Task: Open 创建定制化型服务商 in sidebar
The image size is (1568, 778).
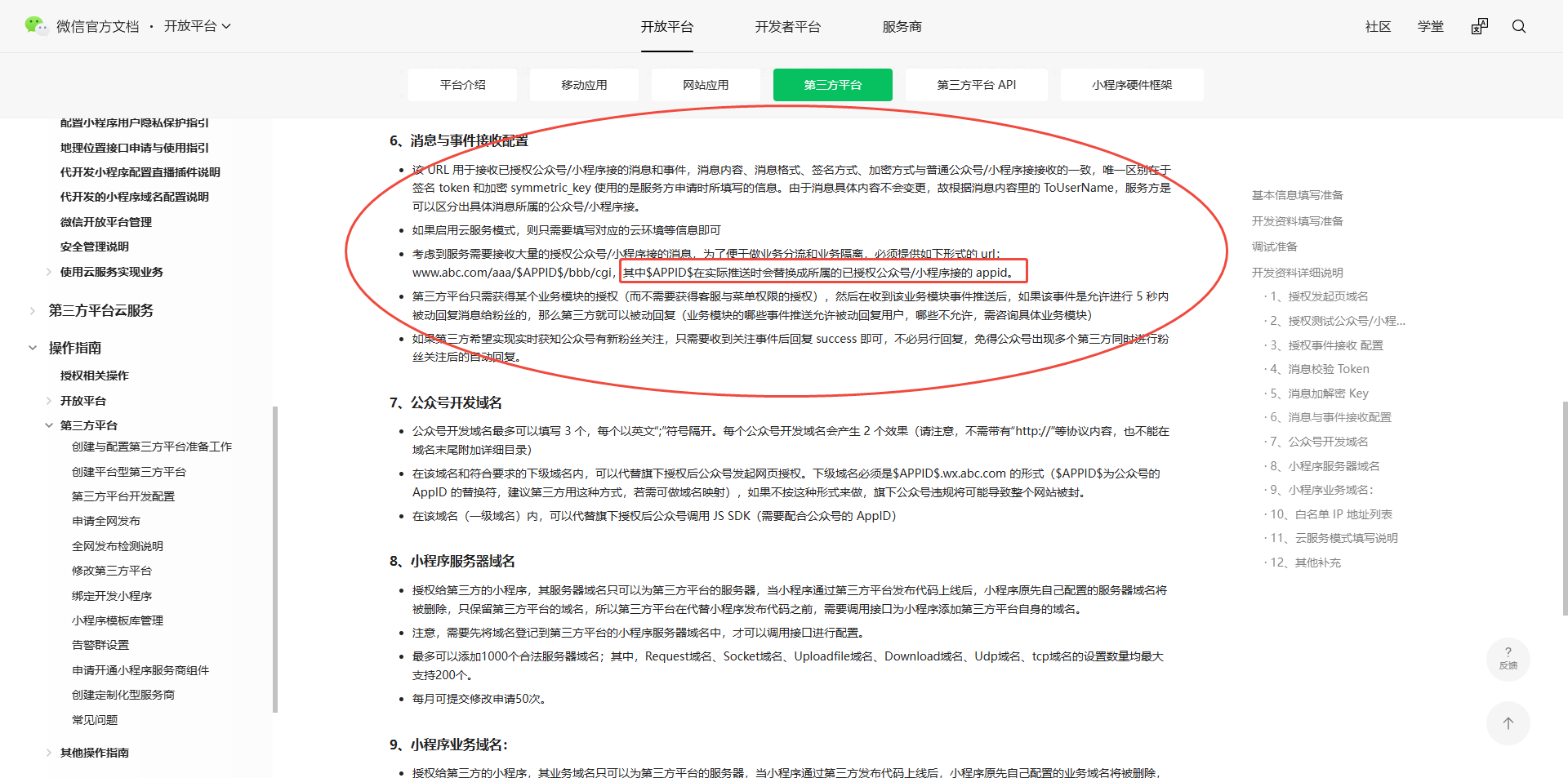Action: 123,695
